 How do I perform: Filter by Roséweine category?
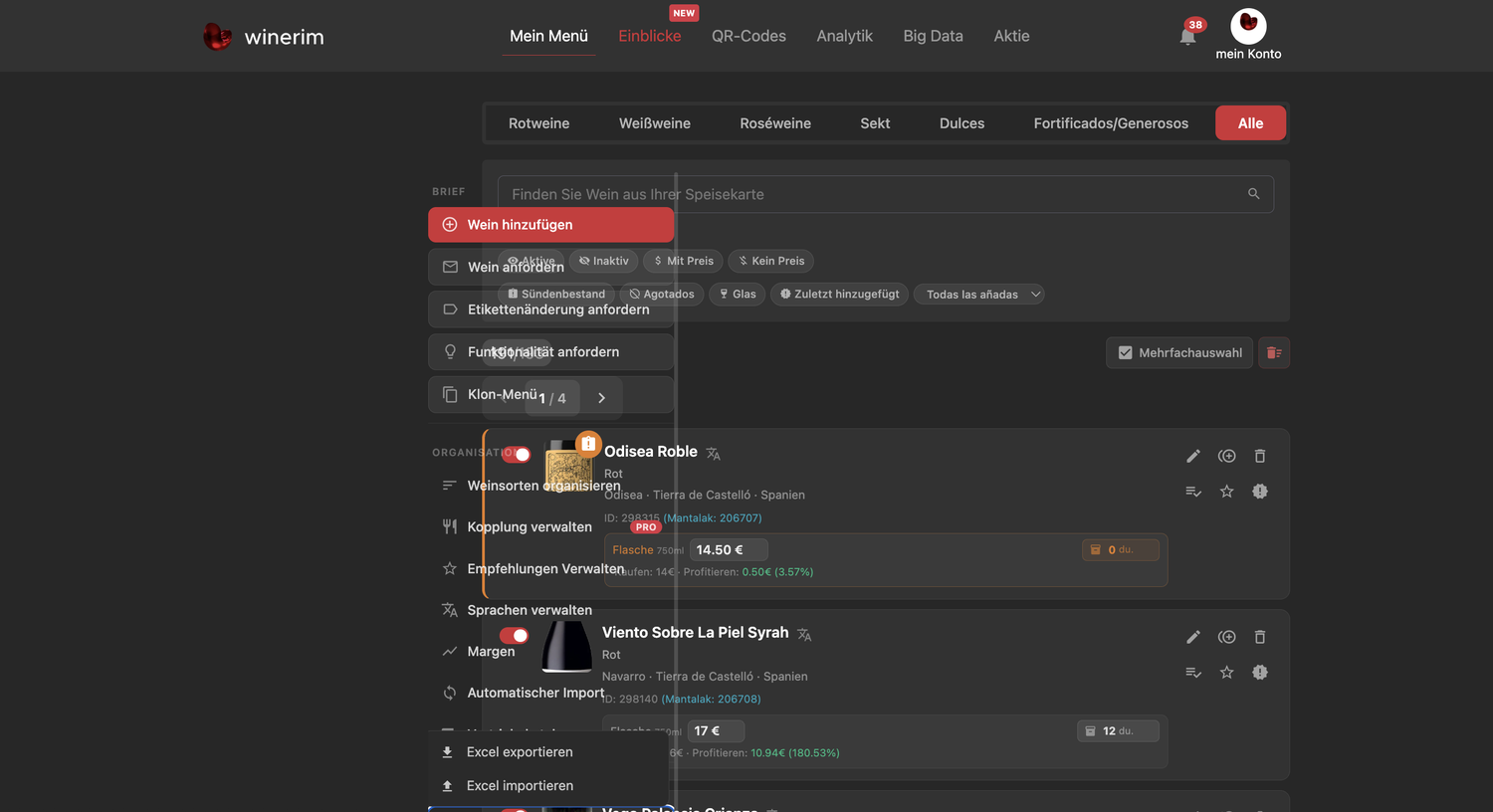(x=775, y=123)
